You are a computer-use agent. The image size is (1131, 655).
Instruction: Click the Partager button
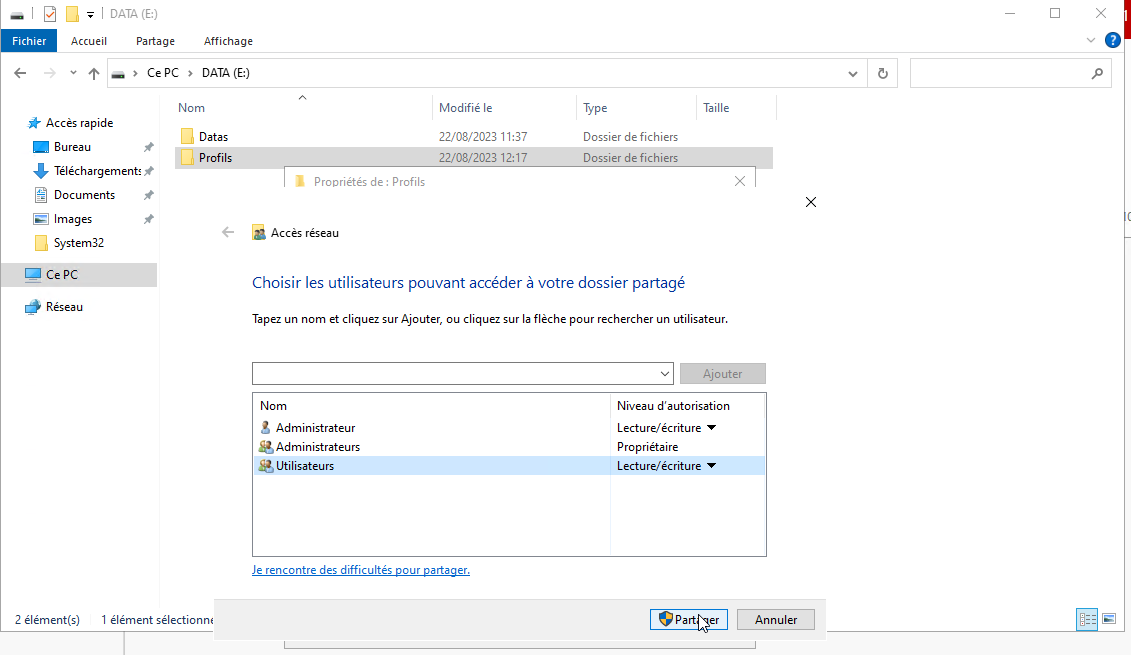[688, 620]
